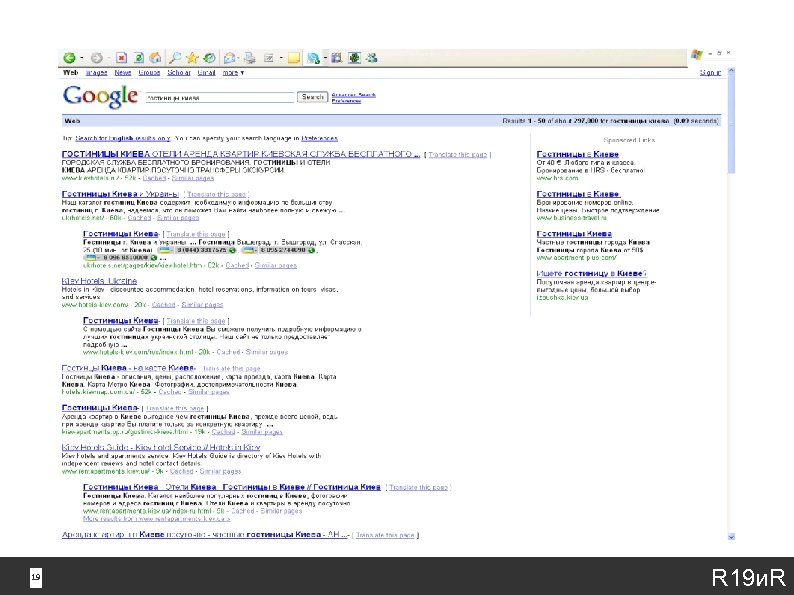Expand the Google 'more' dropdown

pyautogui.click(x=233, y=73)
